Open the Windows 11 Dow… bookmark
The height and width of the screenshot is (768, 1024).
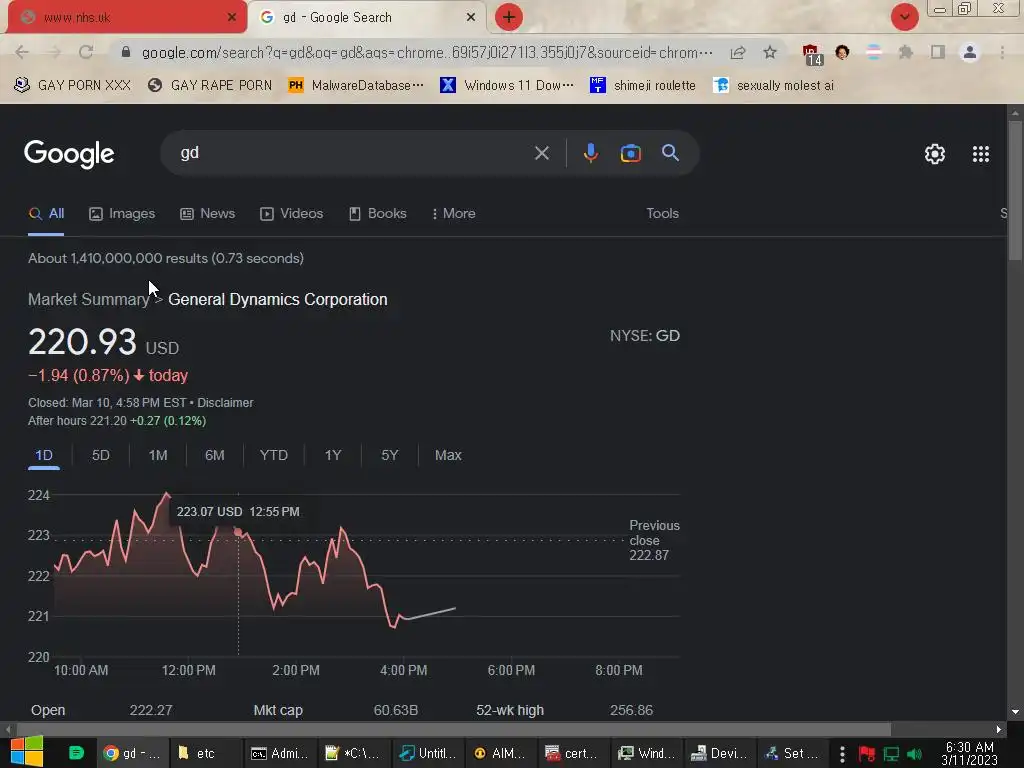pos(507,86)
